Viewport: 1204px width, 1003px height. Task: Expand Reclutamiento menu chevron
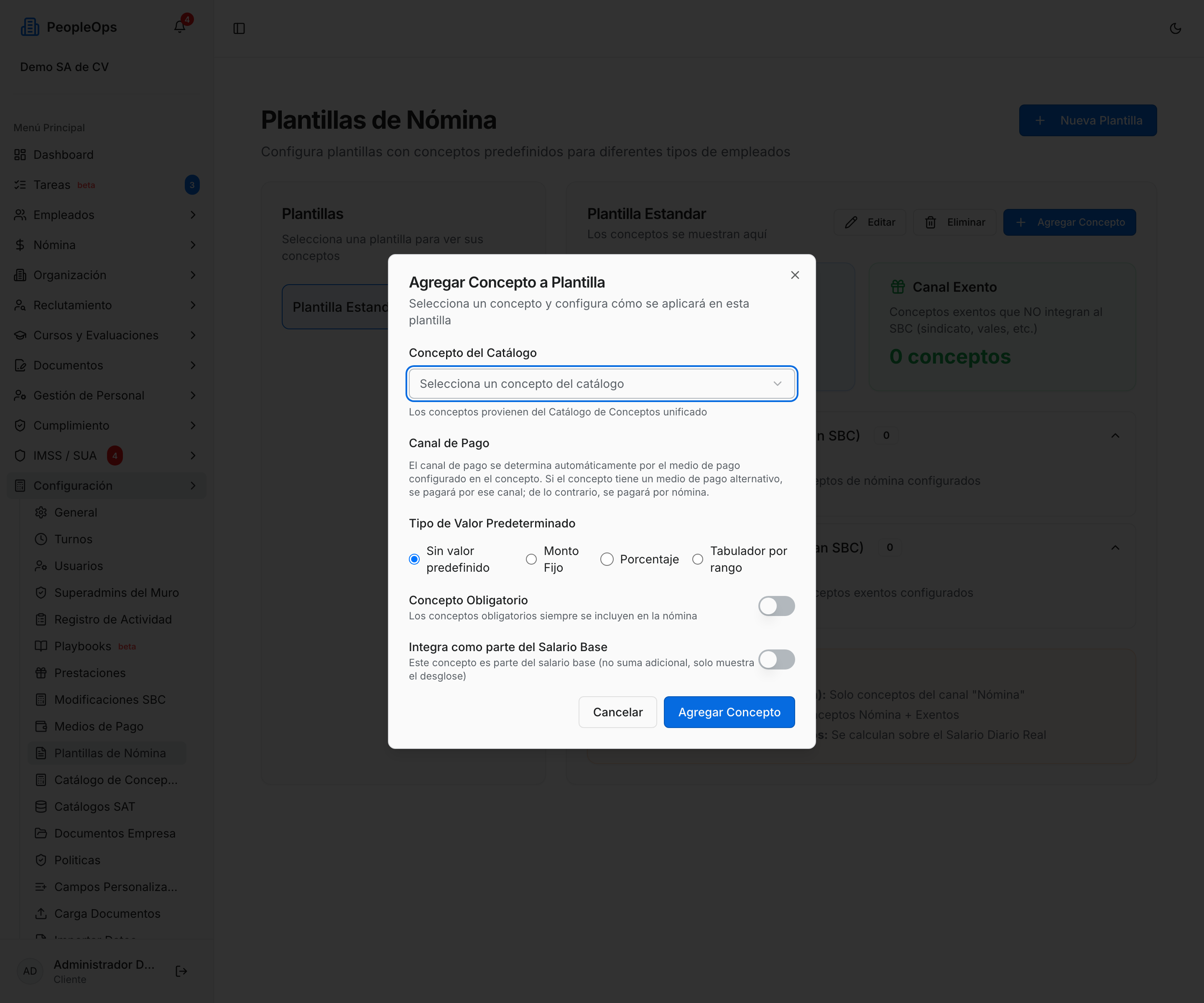click(x=193, y=305)
